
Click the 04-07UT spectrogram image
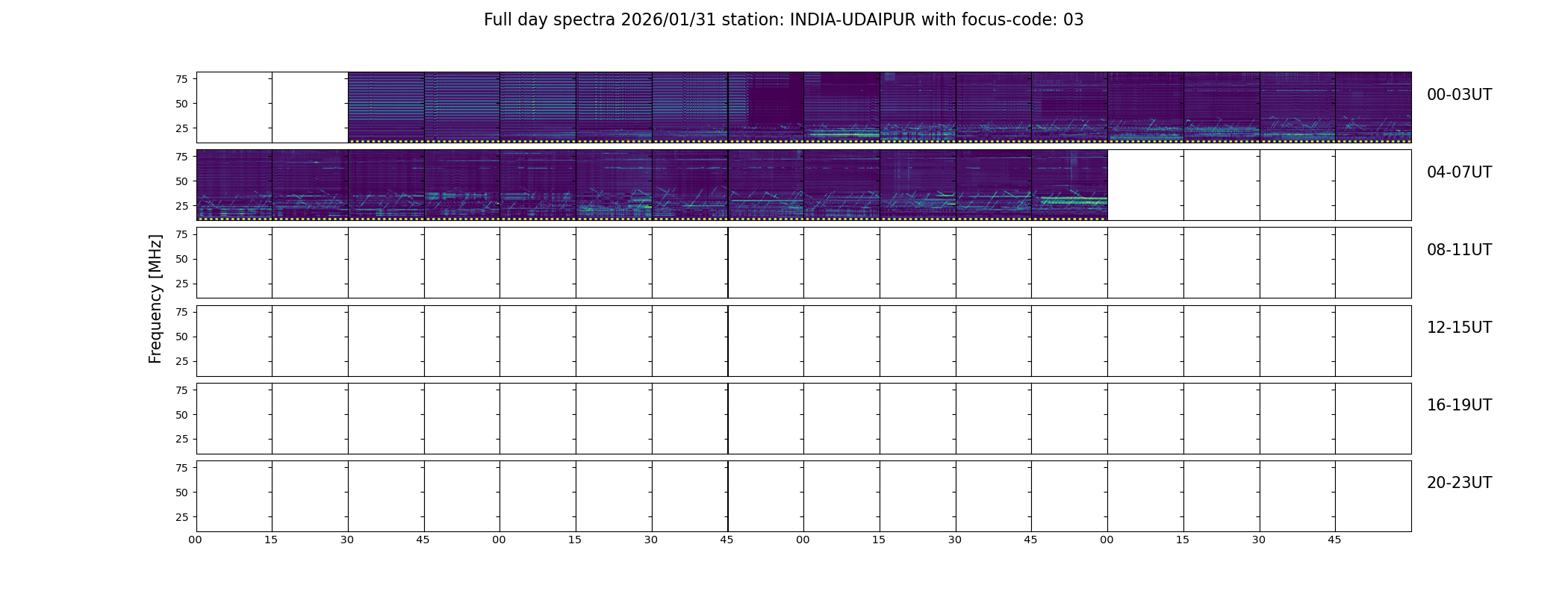[652, 185]
